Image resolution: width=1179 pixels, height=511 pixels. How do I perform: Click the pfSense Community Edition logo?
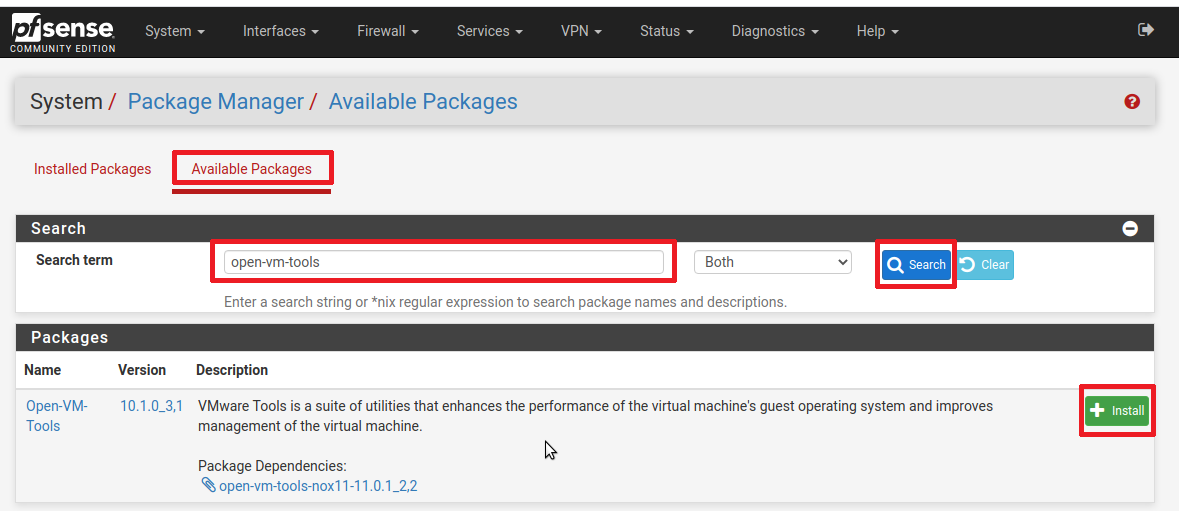click(62, 33)
